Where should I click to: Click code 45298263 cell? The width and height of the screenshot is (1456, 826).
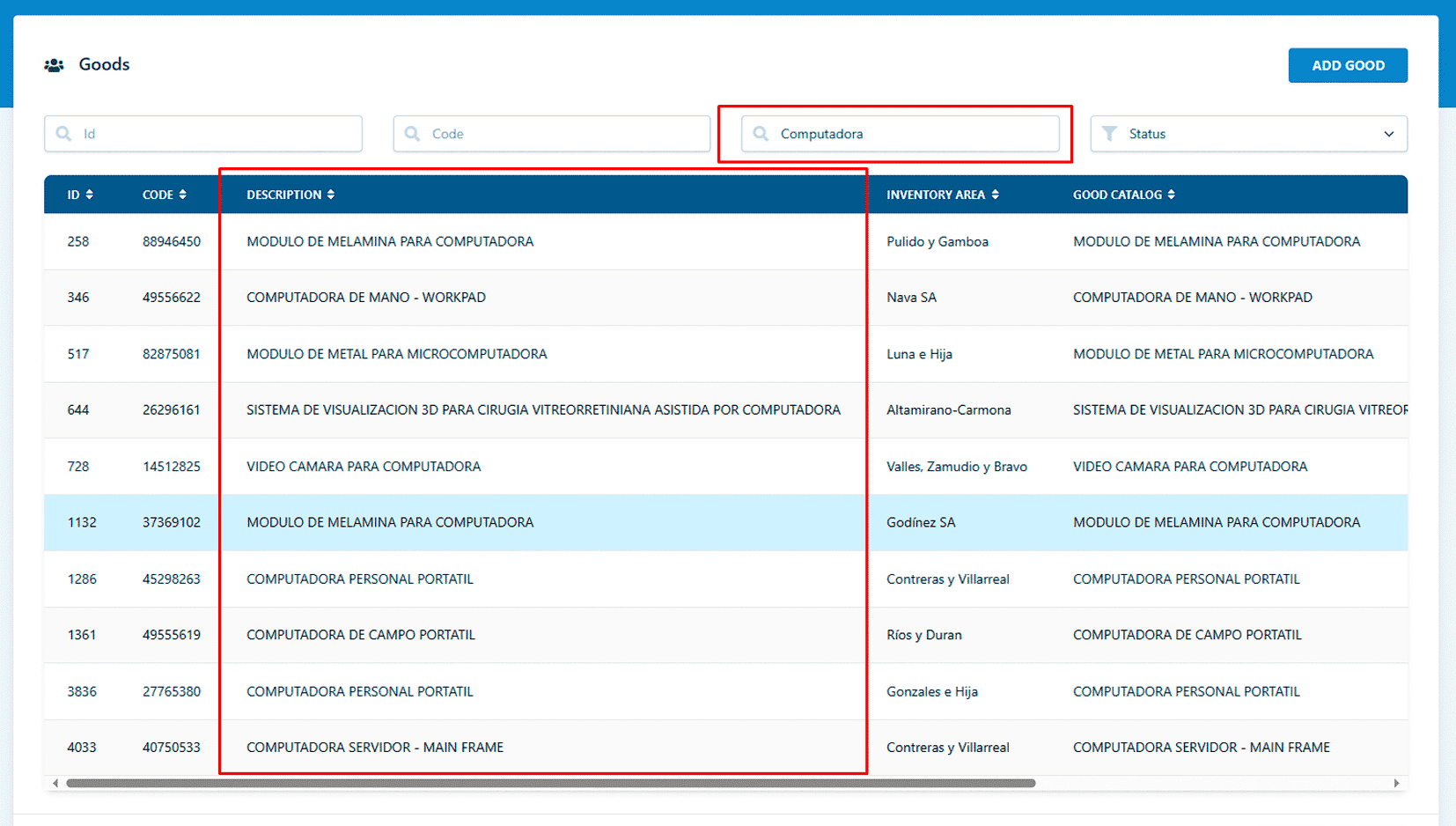[x=172, y=579]
